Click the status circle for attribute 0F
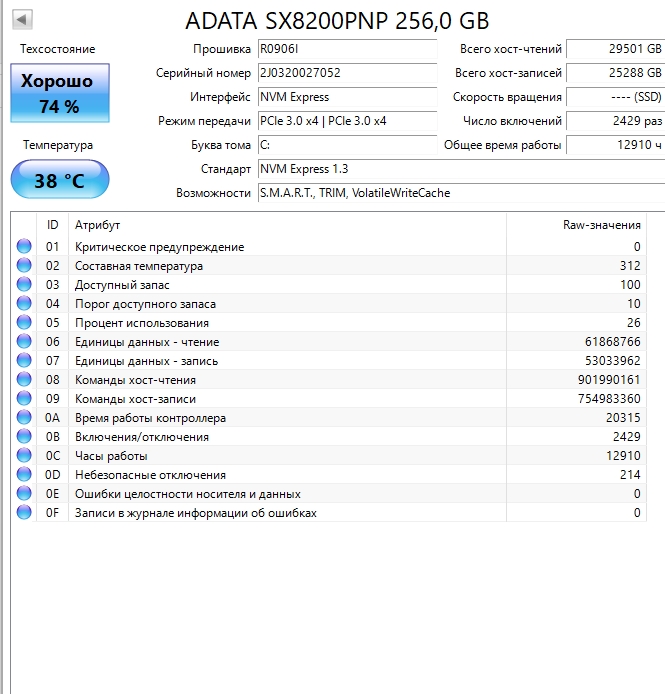Screen dimensions: 665x694 [x=24, y=513]
